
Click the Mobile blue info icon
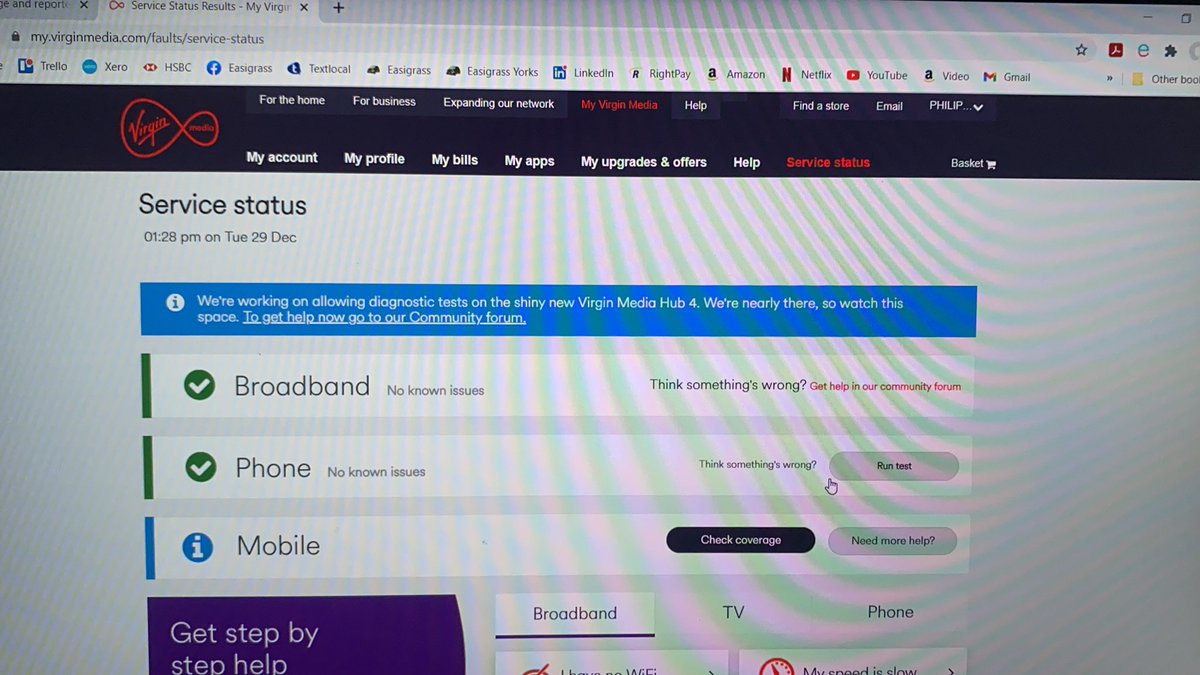pyautogui.click(x=197, y=546)
